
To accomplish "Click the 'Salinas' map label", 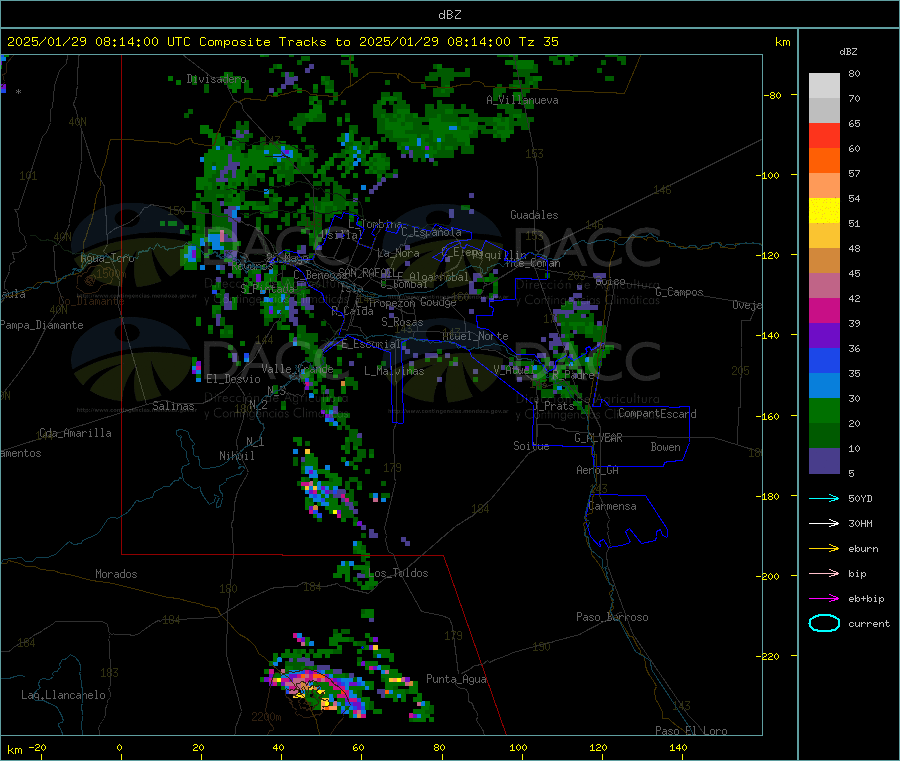I will 173,406.
